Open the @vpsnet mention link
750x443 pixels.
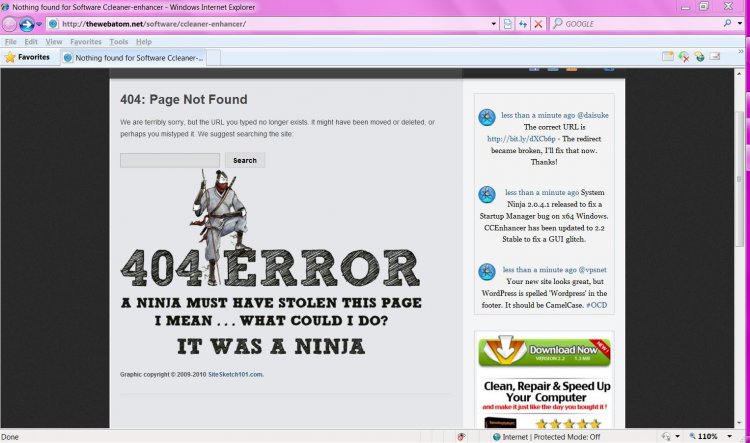pos(593,270)
